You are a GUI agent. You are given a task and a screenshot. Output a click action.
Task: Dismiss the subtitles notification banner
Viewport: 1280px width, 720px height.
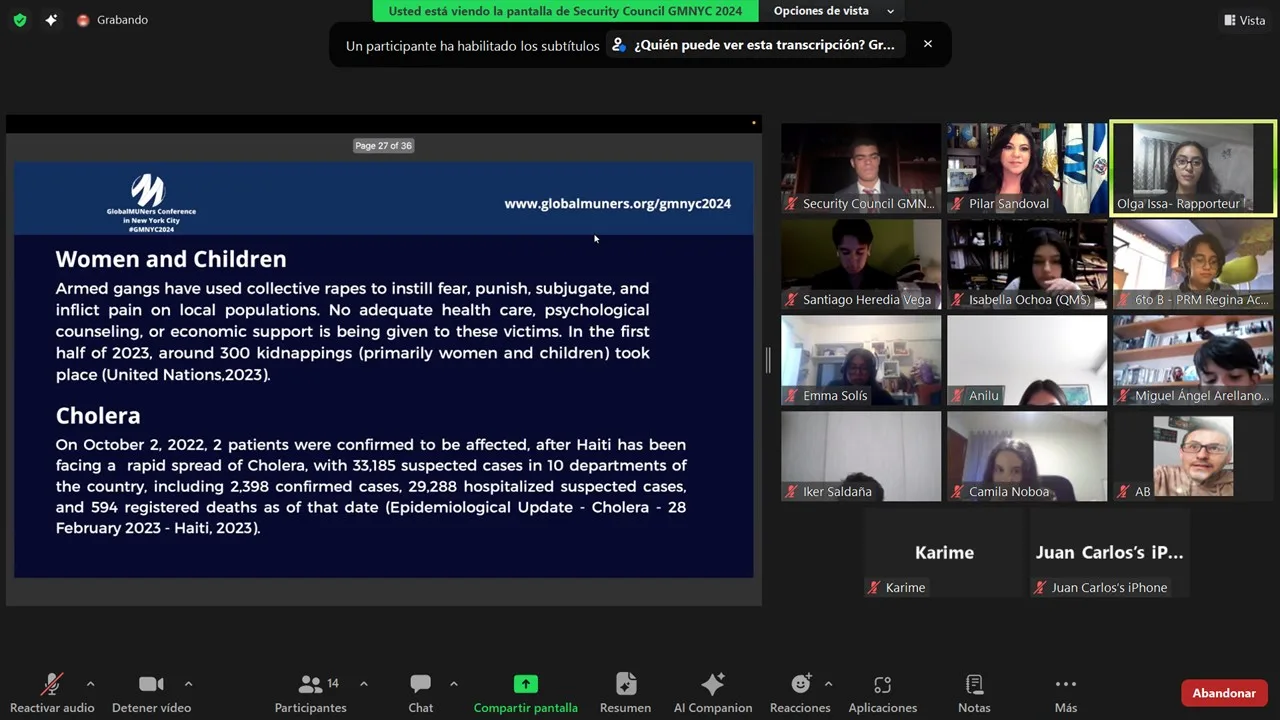pos(928,44)
